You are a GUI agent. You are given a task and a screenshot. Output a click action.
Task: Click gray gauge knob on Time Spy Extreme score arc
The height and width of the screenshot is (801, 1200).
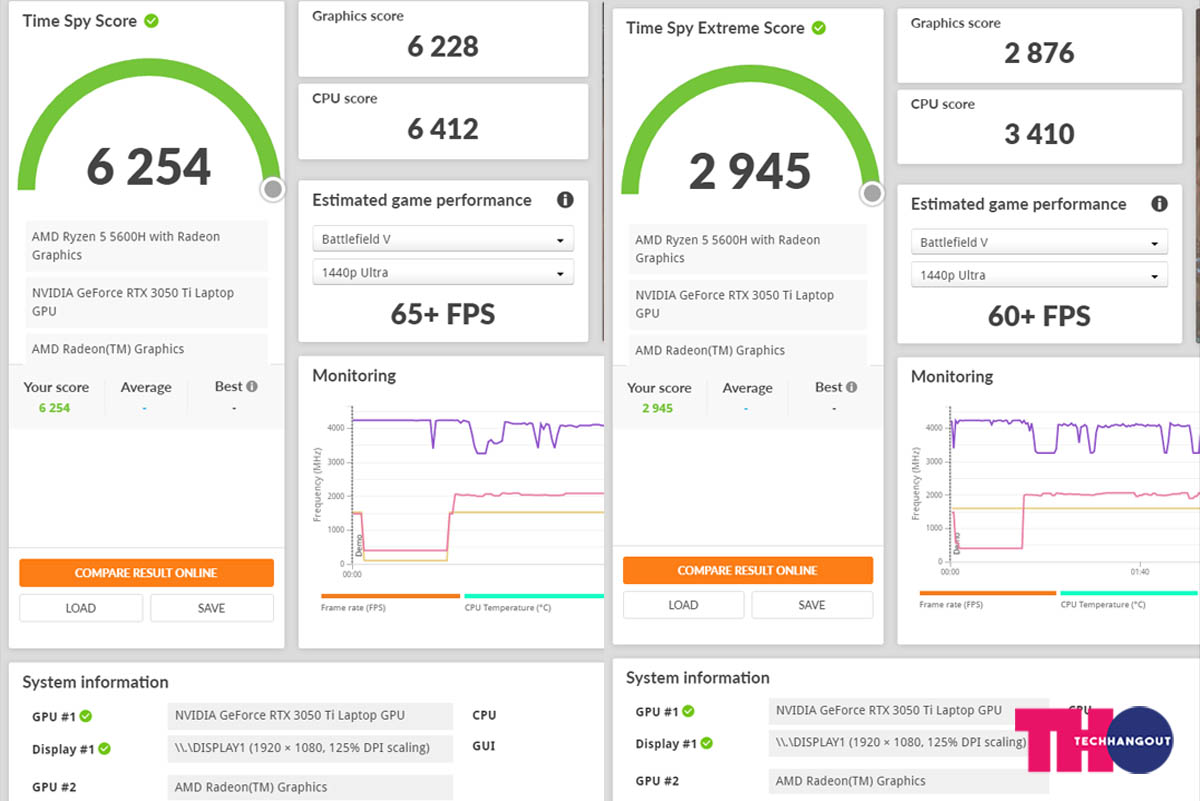pyautogui.click(x=872, y=193)
